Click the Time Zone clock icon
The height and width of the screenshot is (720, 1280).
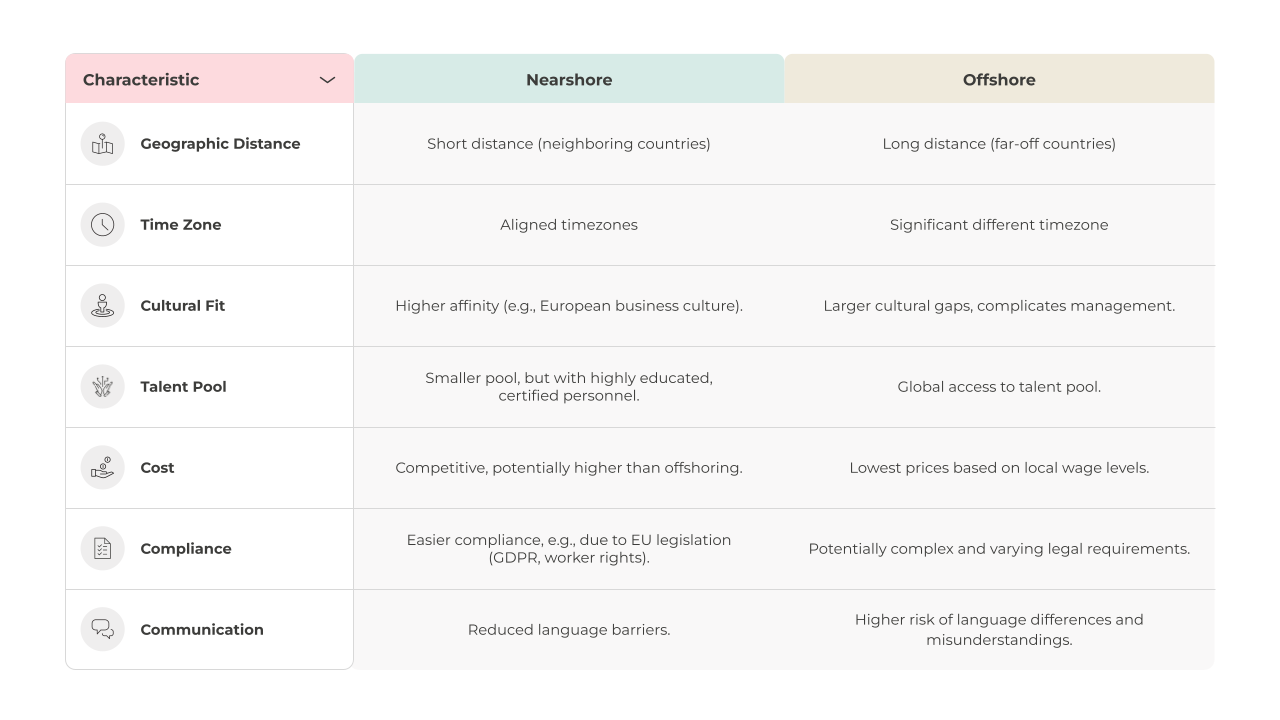103,225
